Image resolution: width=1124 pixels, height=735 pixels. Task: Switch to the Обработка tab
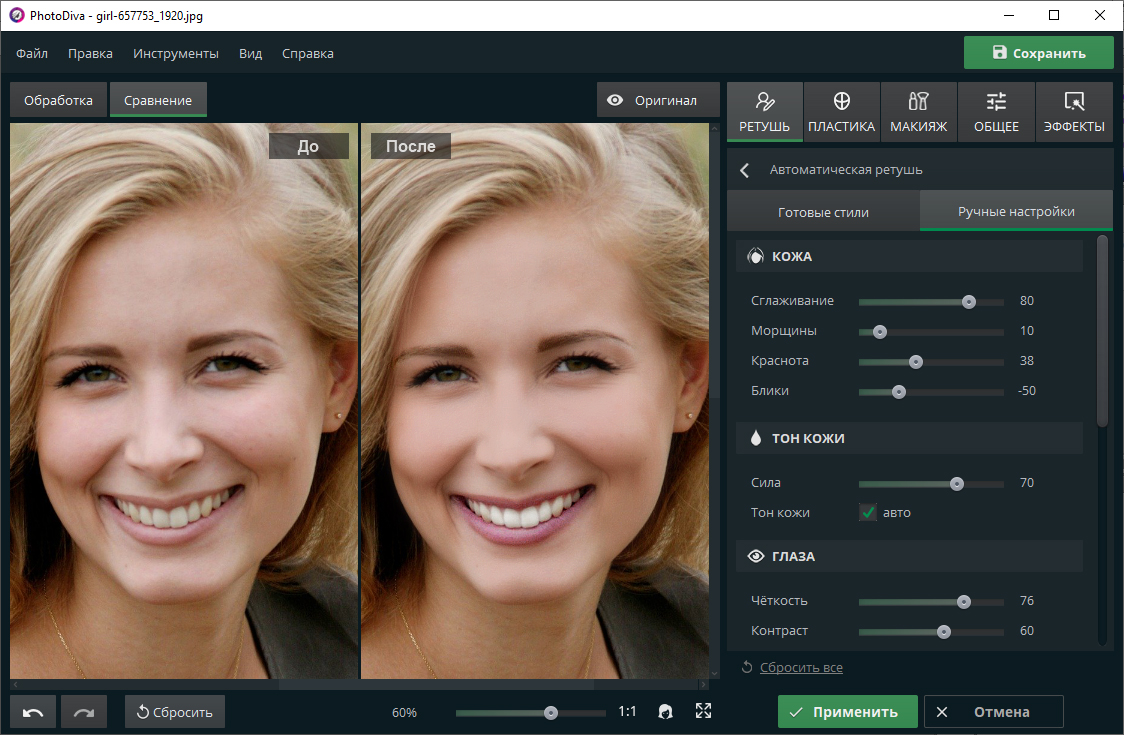58,100
